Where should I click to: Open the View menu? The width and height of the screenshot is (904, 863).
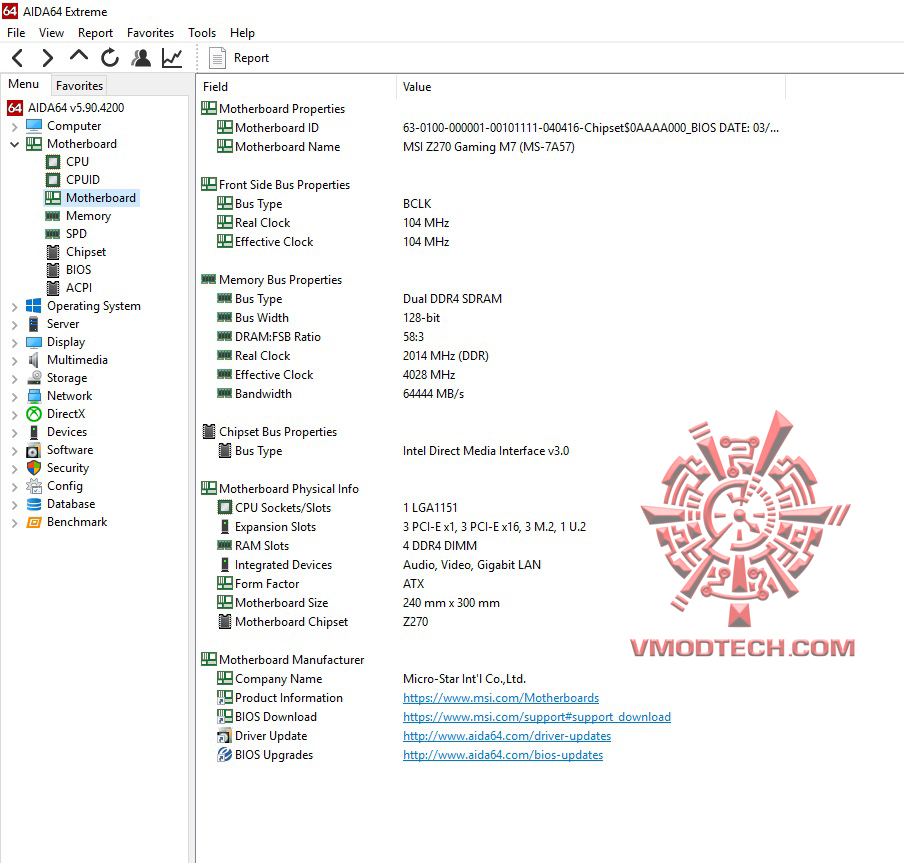(x=51, y=33)
